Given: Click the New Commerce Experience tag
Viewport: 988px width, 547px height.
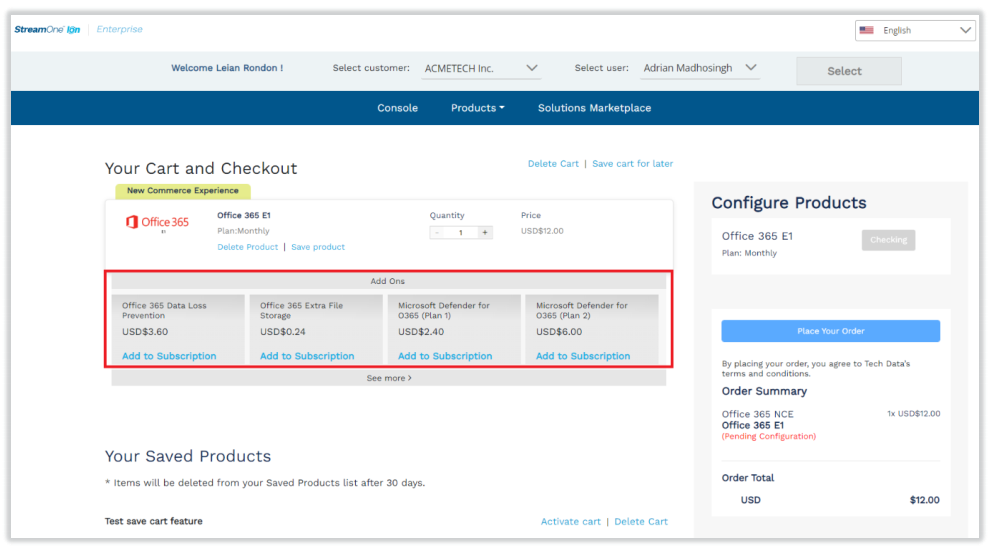Looking at the screenshot, I should coord(183,191).
